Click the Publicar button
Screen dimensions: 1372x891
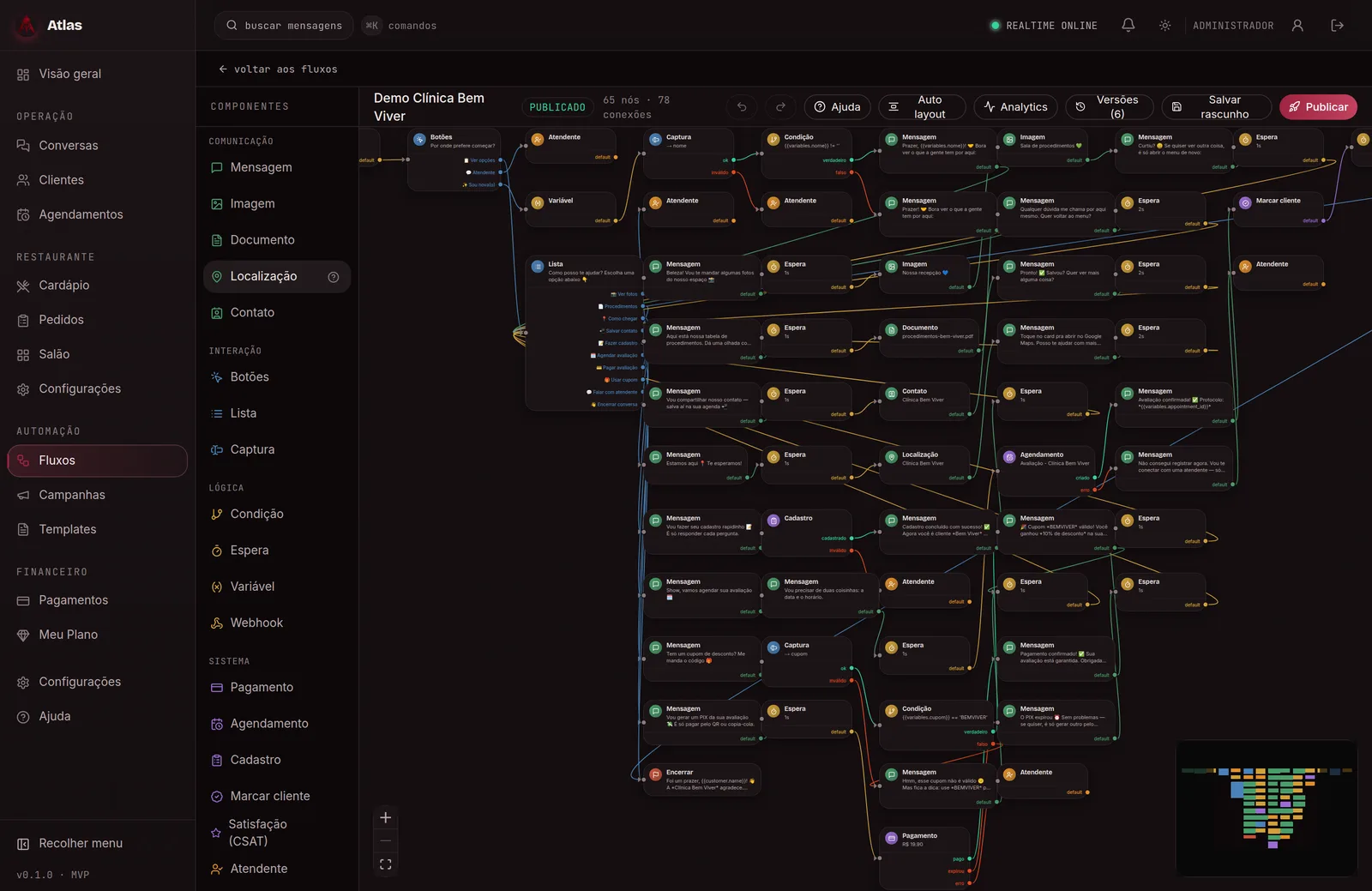[1318, 107]
